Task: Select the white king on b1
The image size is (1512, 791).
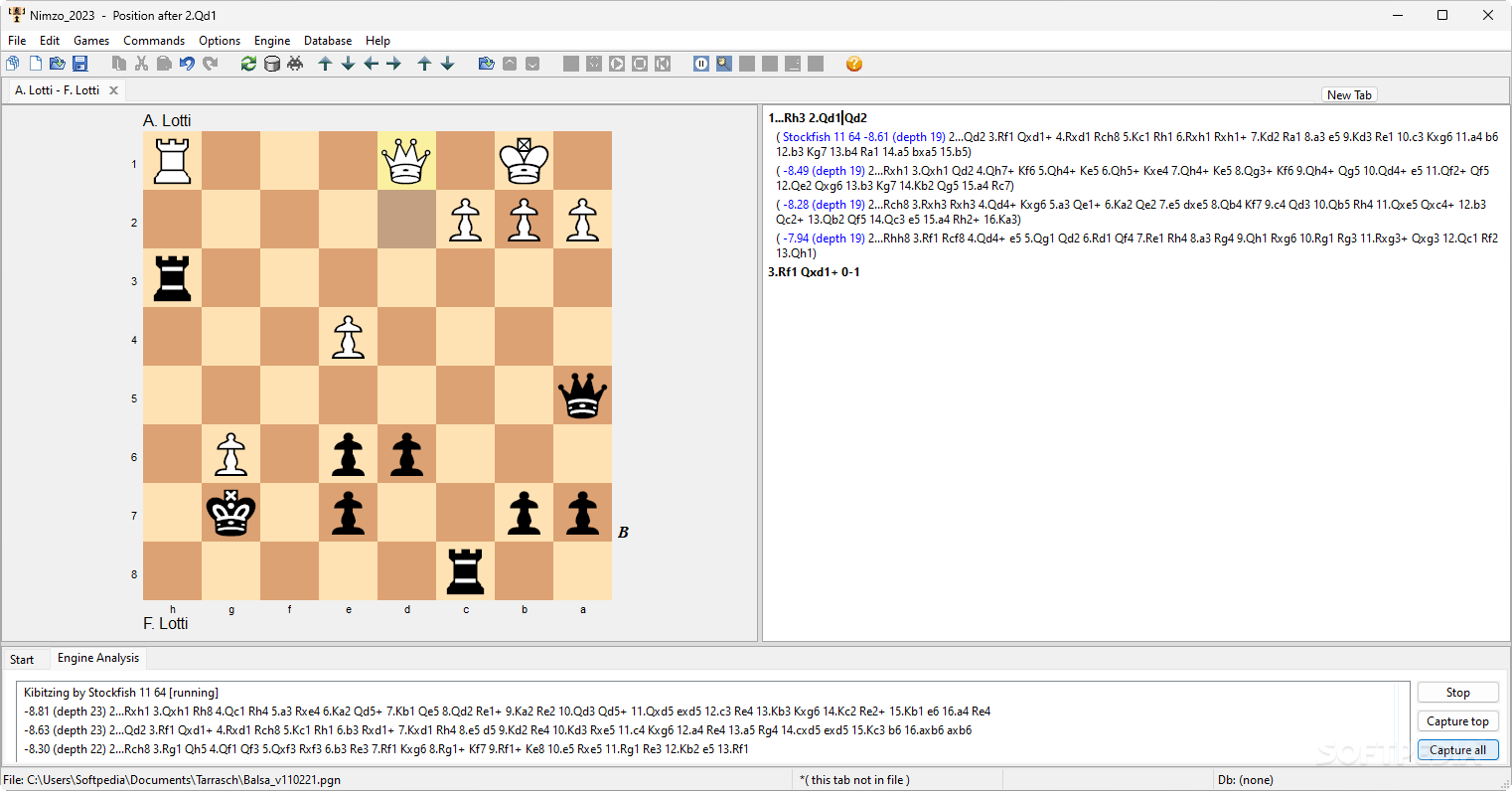Action: point(524,160)
